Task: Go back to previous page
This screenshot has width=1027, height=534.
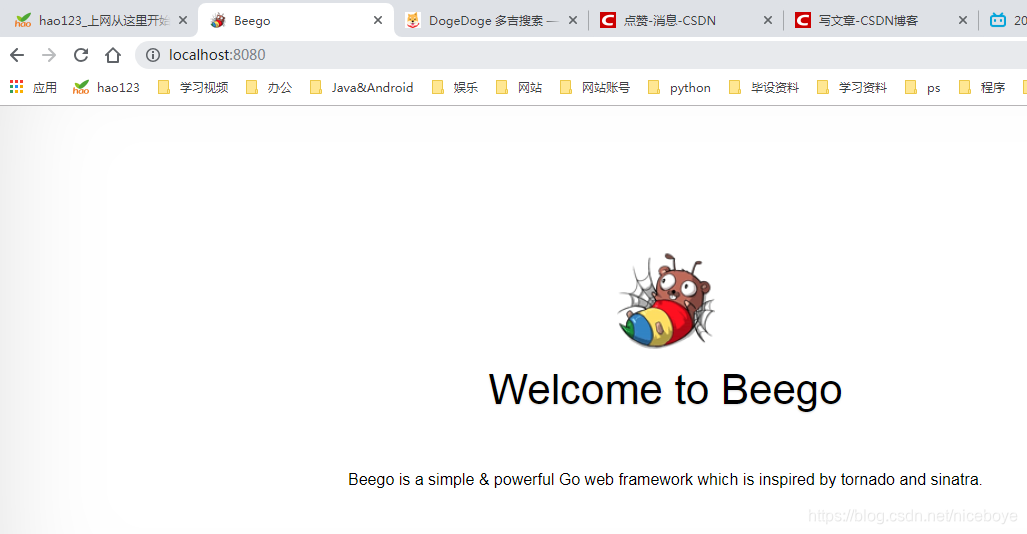Action: coord(17,55)
